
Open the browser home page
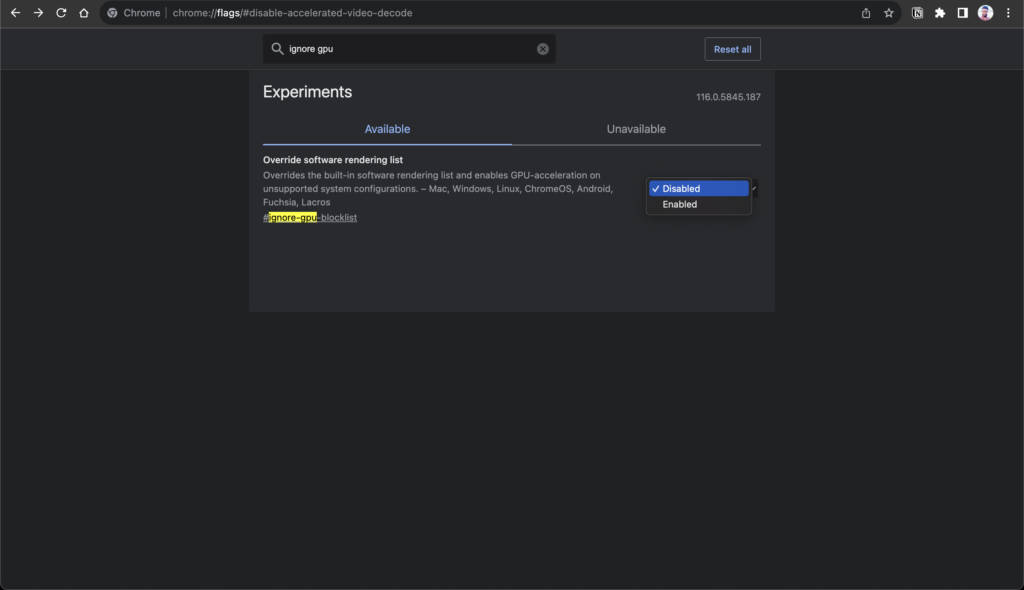click(x=84, y=13)
